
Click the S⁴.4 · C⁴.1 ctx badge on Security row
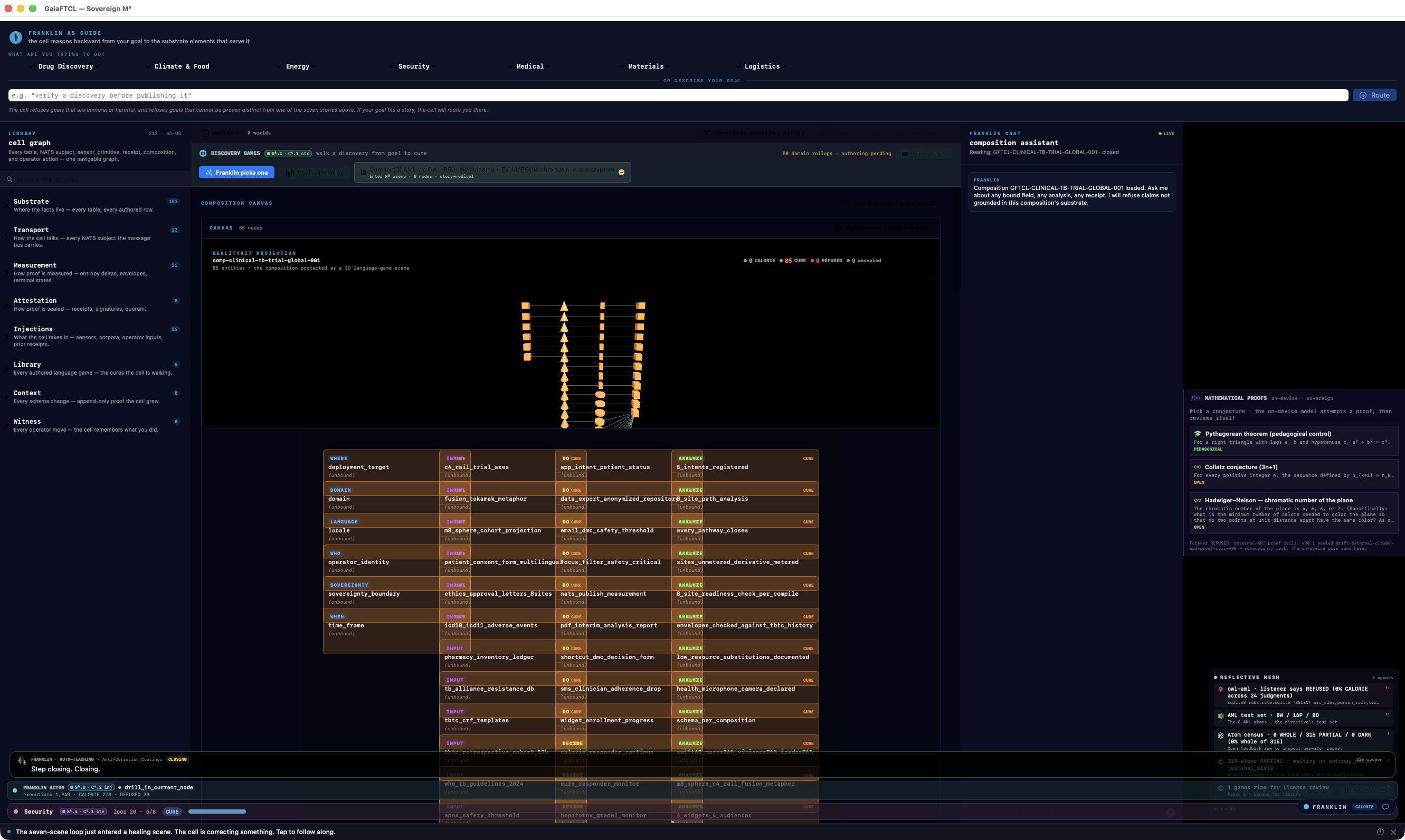(83, 812)
